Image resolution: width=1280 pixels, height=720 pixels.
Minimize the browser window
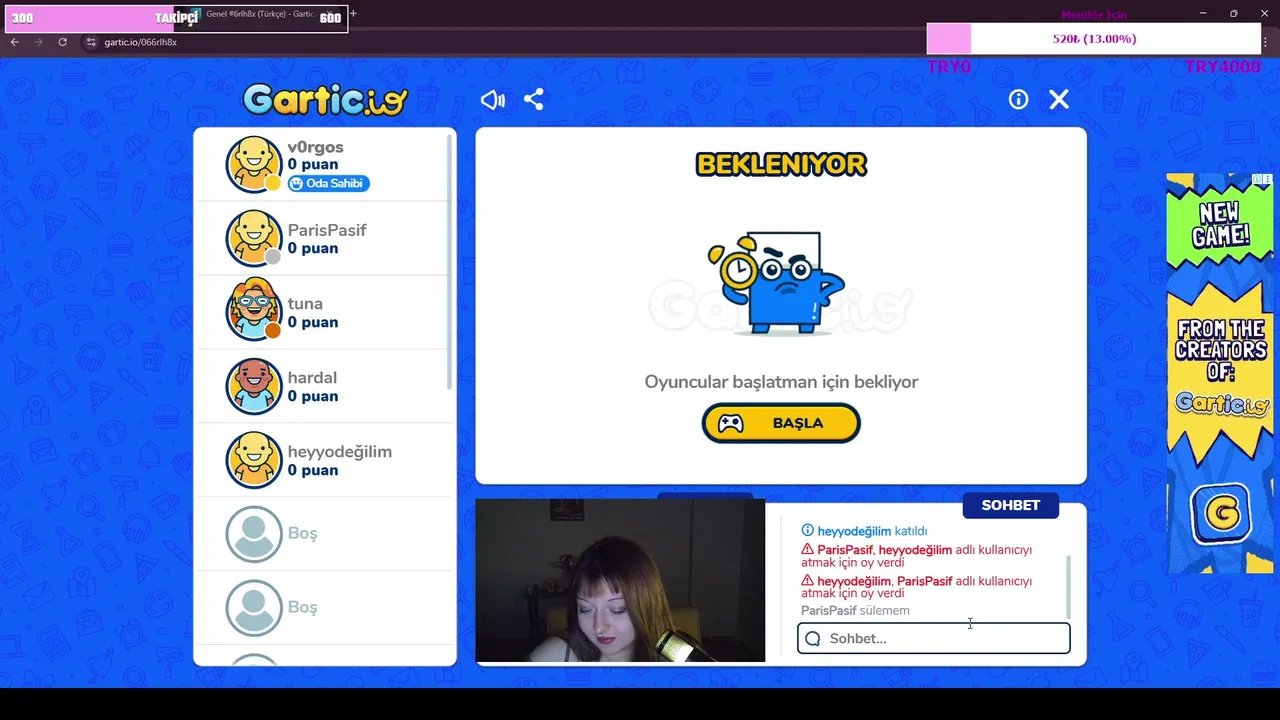tap(1203, 13)
